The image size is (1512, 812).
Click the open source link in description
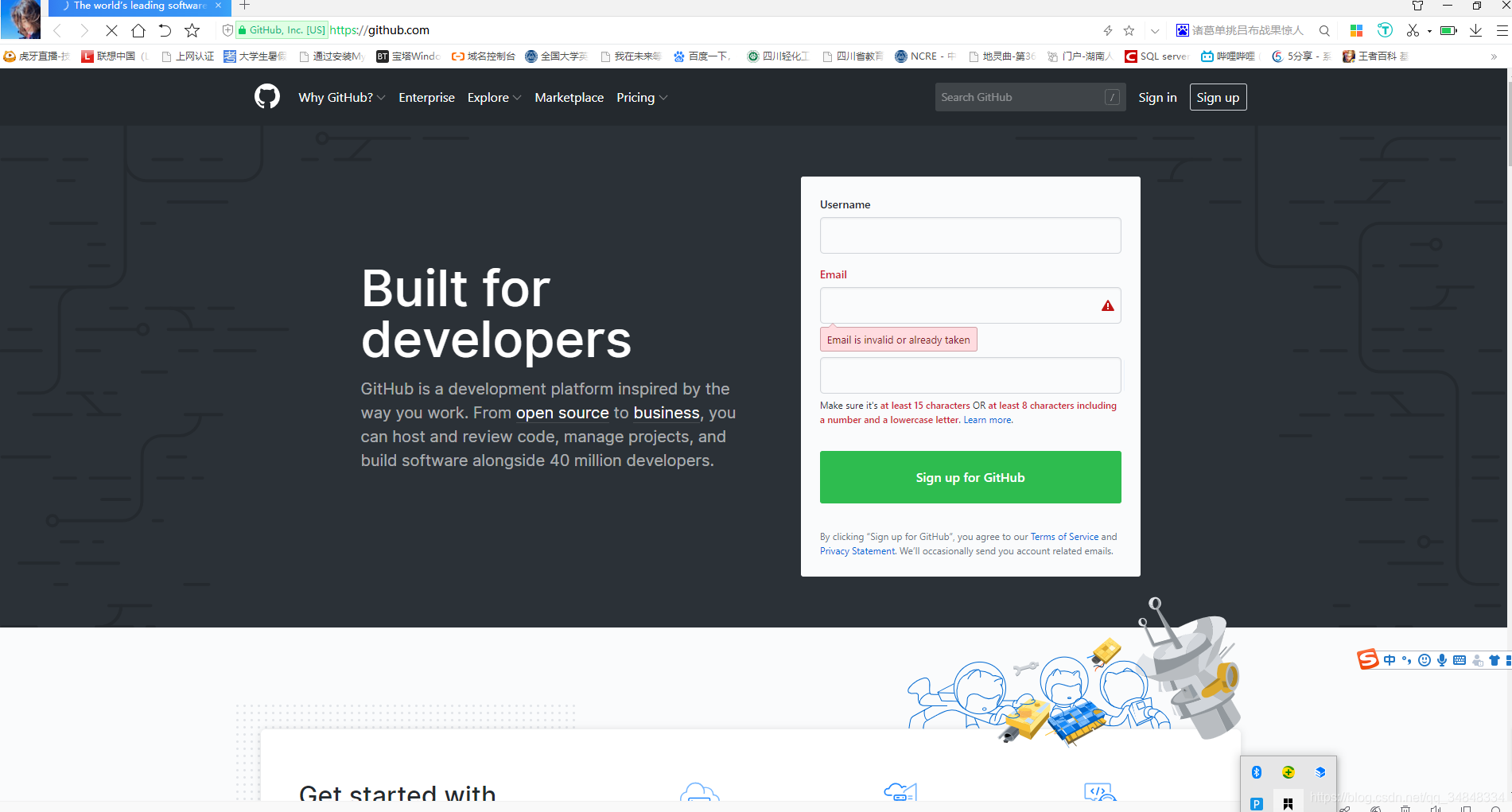(x=562, y=413)
